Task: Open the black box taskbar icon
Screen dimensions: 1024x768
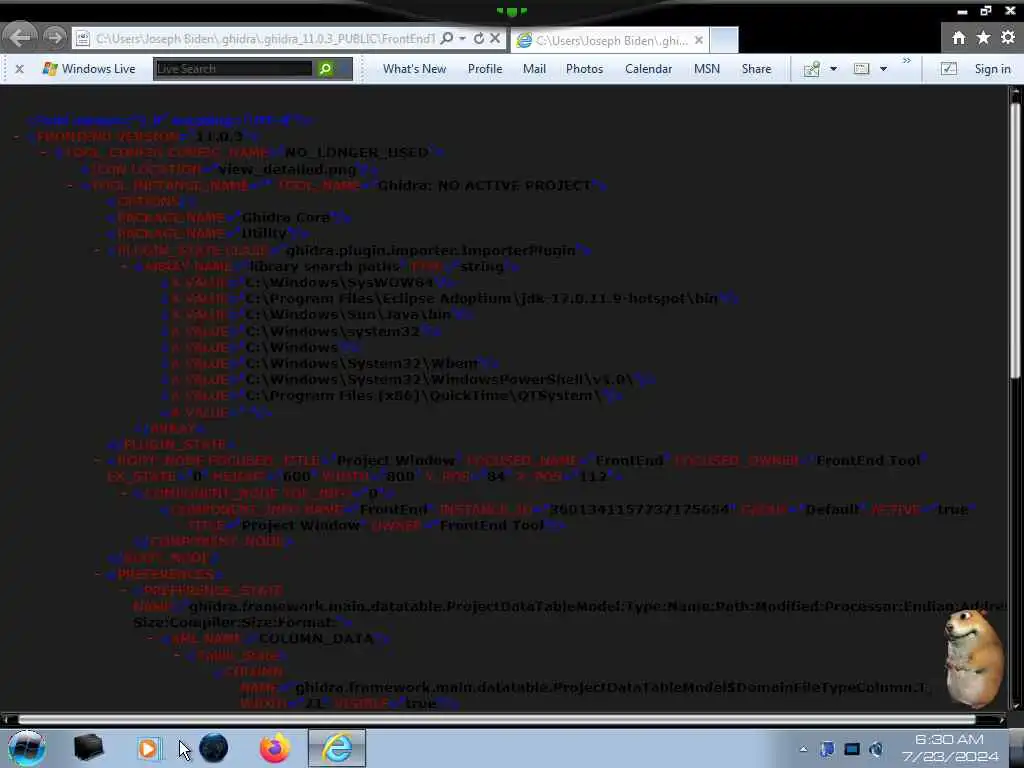Action: pyautogui.click(x=88, y=748)
